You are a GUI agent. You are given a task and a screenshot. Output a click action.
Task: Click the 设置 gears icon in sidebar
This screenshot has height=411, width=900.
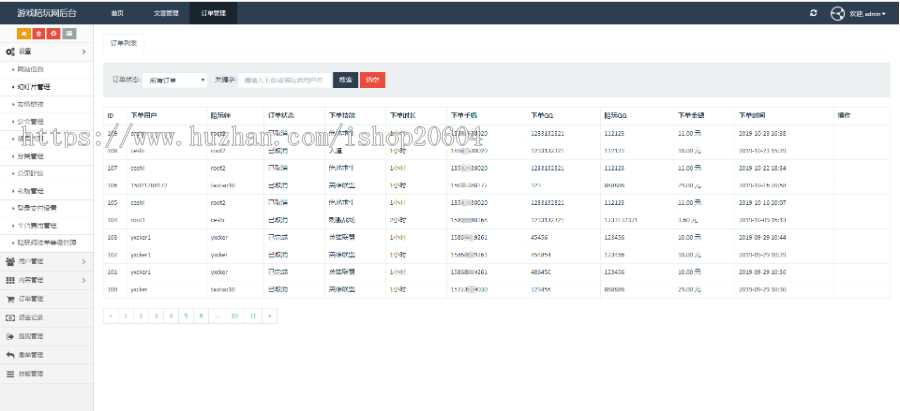tap(10, 51)
